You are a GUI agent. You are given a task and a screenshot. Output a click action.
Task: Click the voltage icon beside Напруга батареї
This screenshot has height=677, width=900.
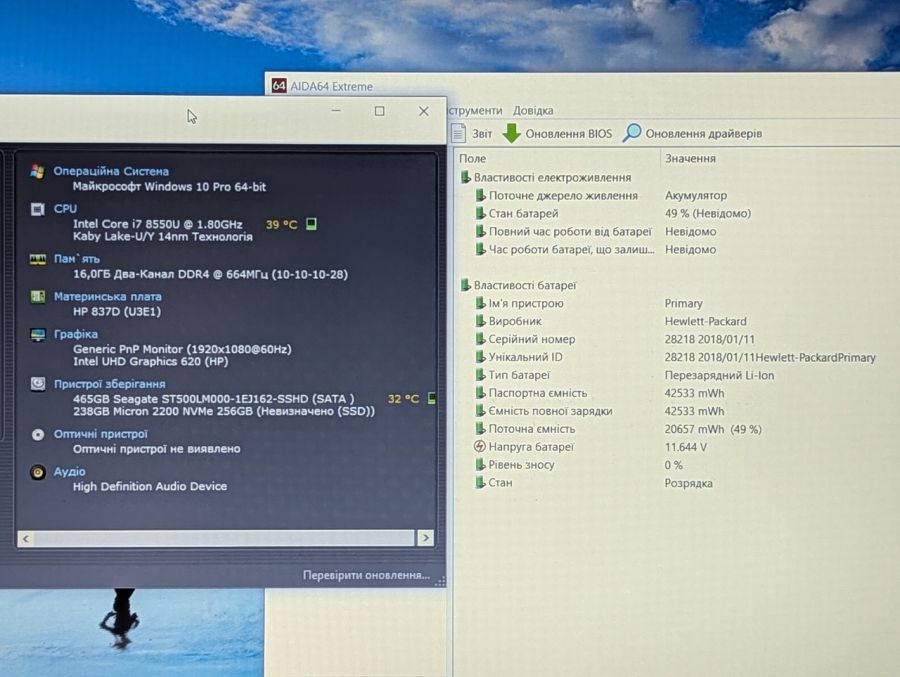480,446
